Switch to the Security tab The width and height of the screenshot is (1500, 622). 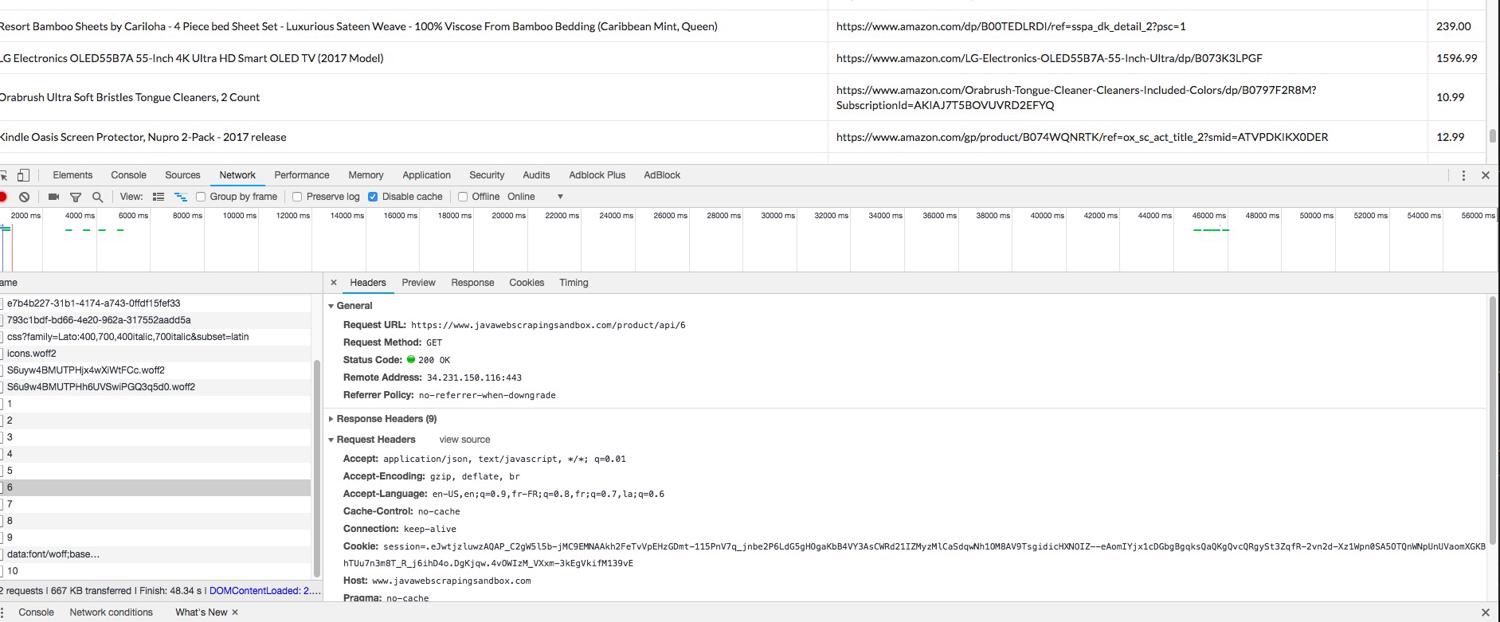click(486, 175)
